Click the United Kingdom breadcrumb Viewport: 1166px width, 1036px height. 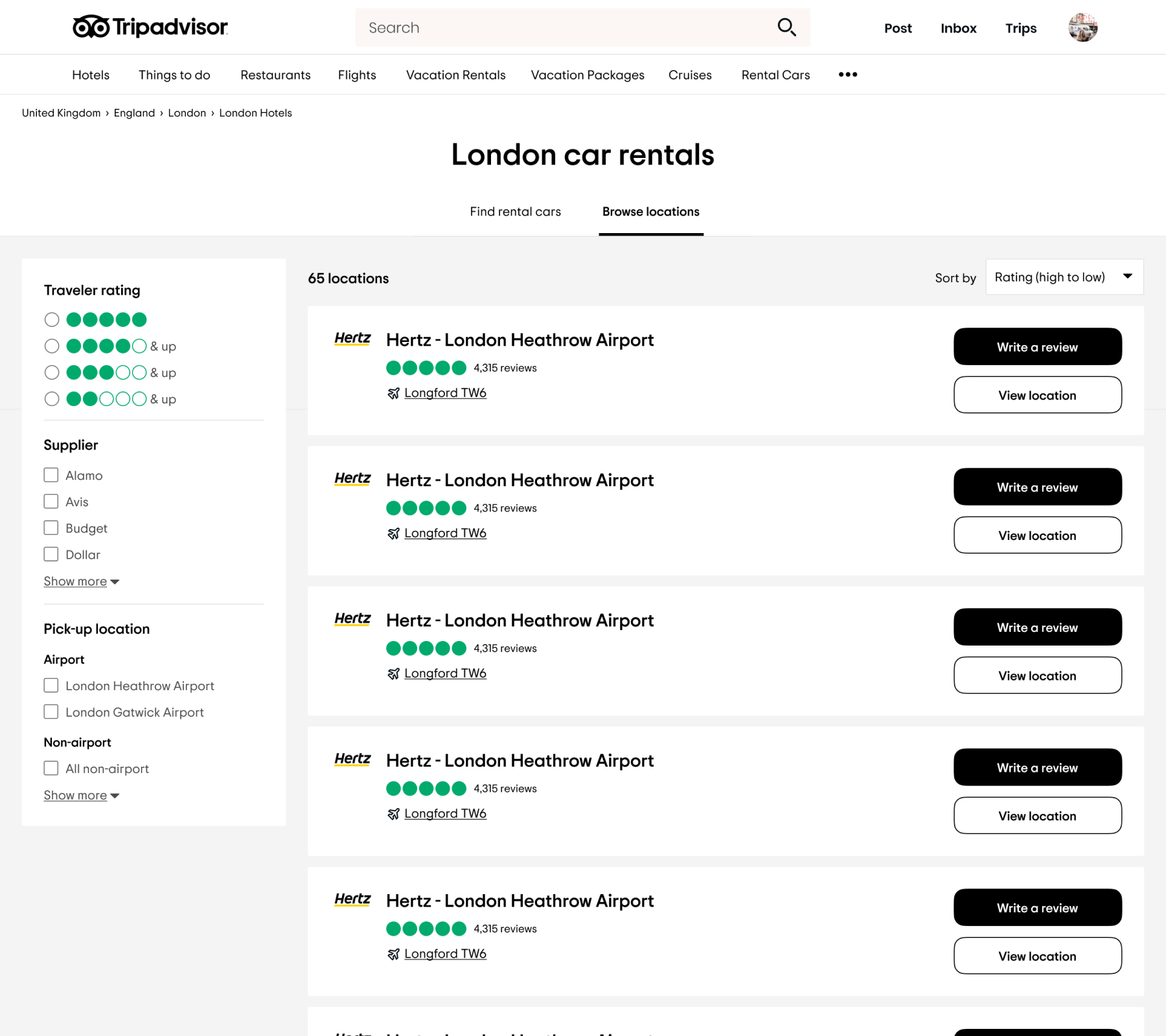[62, 113]
